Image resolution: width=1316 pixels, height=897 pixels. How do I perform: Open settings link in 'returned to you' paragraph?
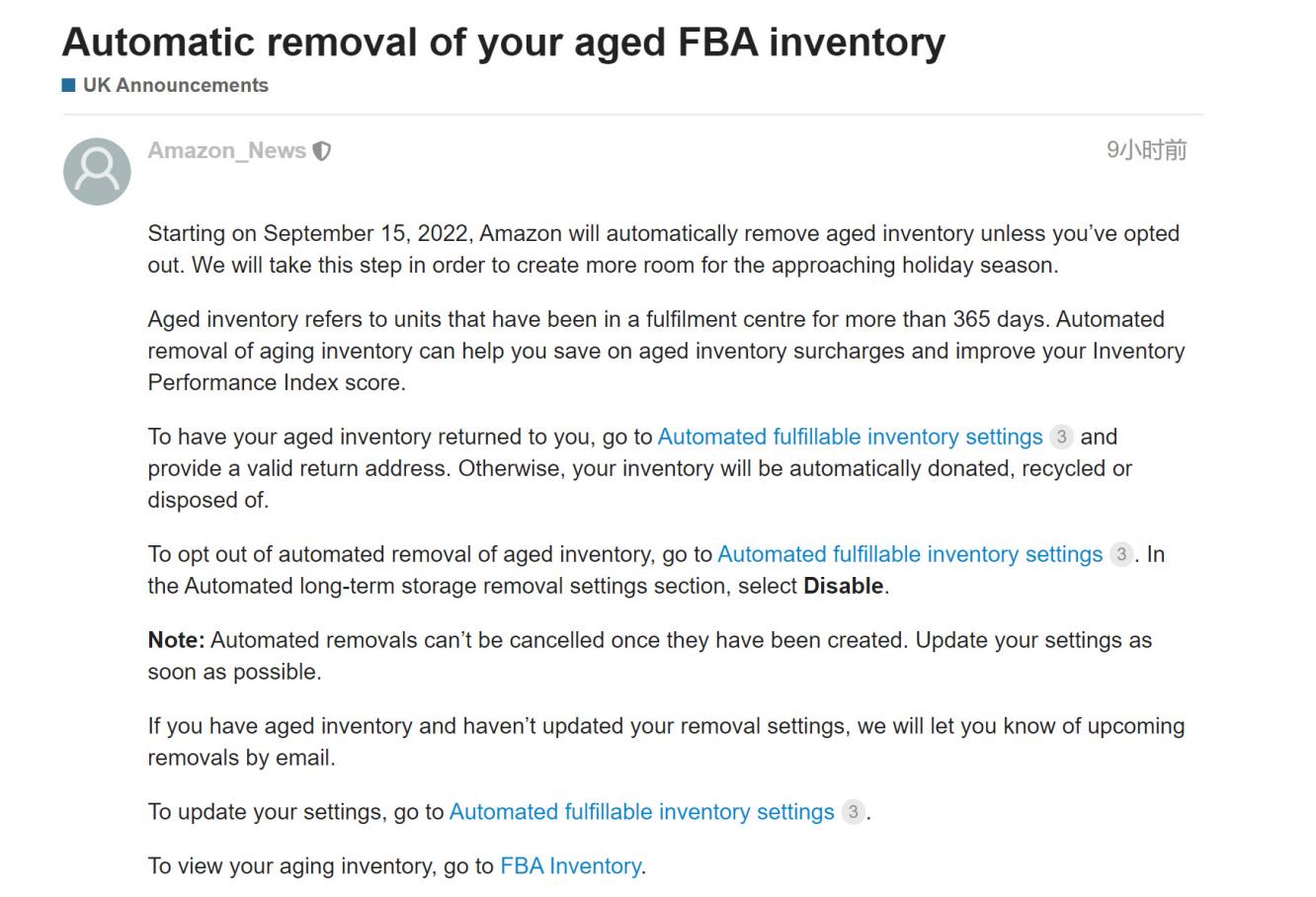coord(850,437)
